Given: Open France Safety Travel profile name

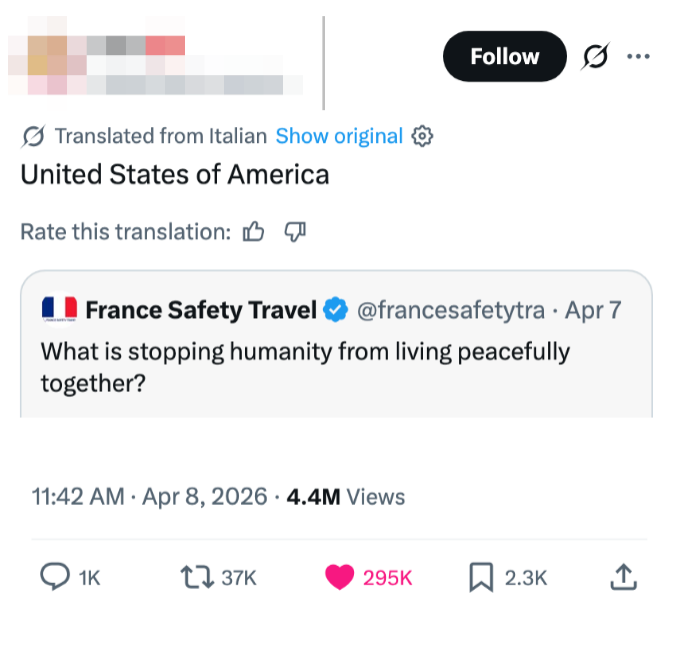Looking at the screenshot, I should click(x=201, y=310).
